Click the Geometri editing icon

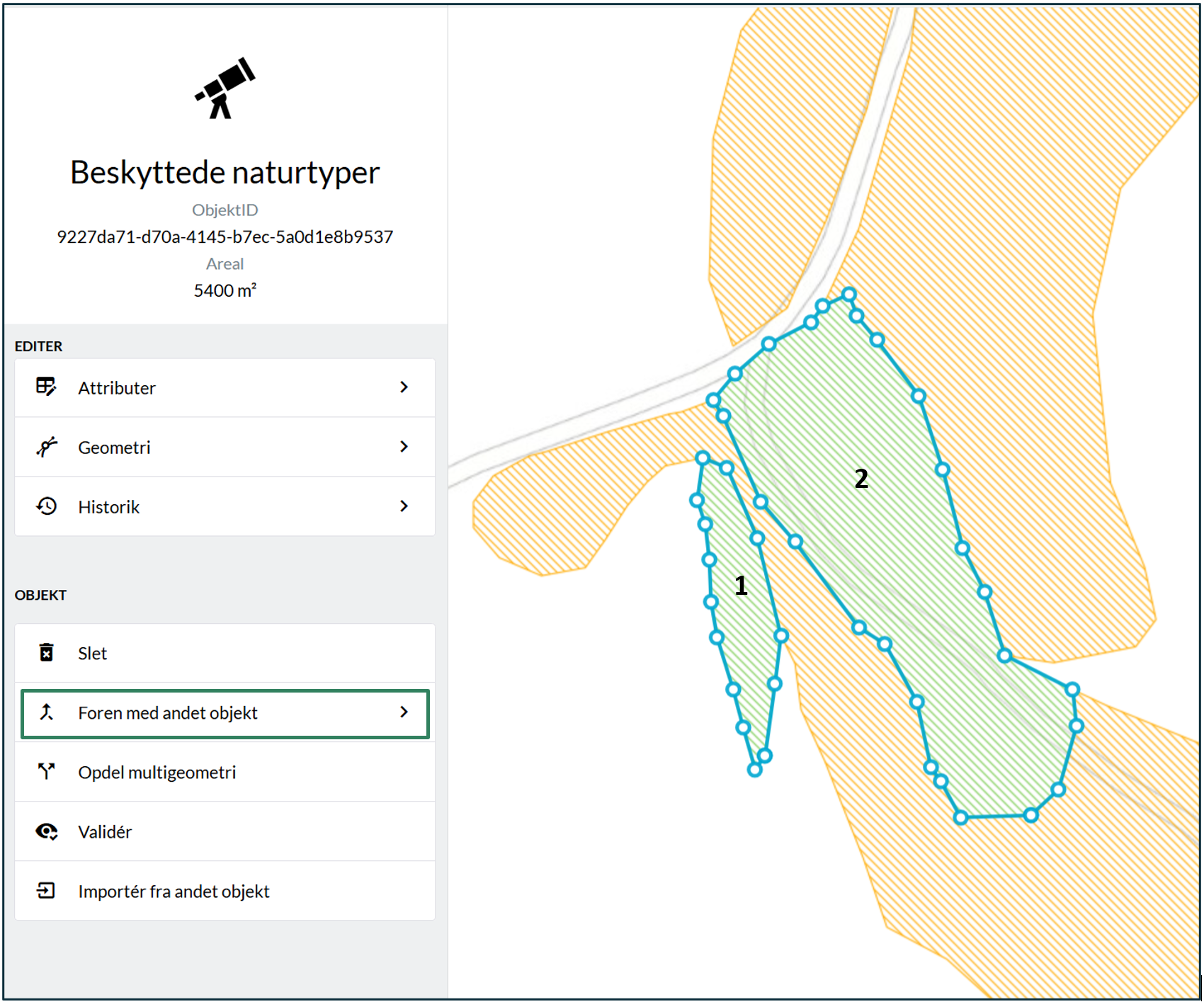point(46,447)
